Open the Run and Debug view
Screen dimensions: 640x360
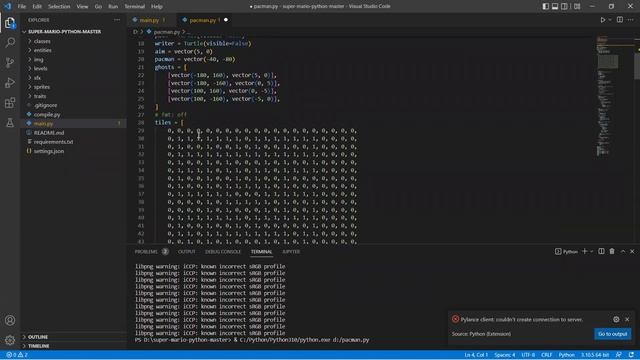pyautogui.click(x=10, y=82)
